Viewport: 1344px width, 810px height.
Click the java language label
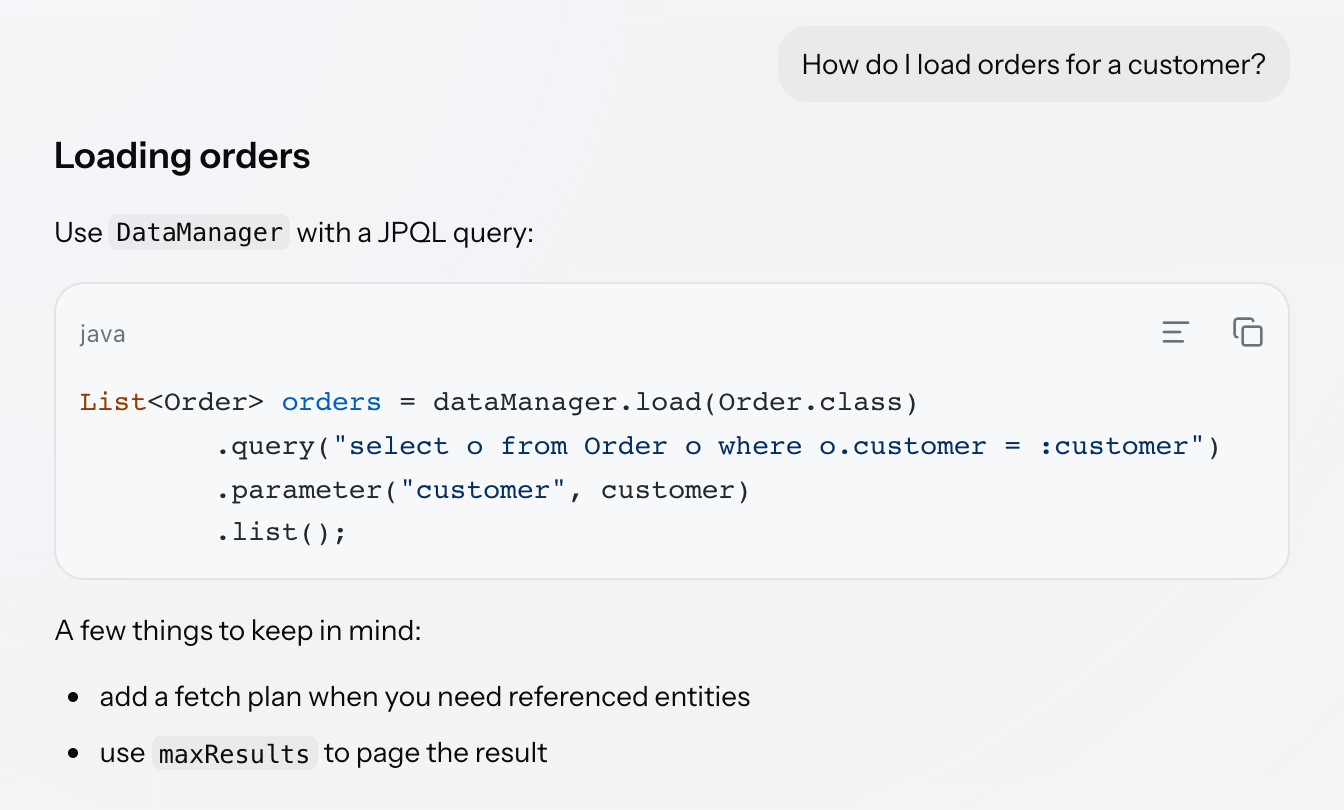pyautogui.click(x=103, y=334)
